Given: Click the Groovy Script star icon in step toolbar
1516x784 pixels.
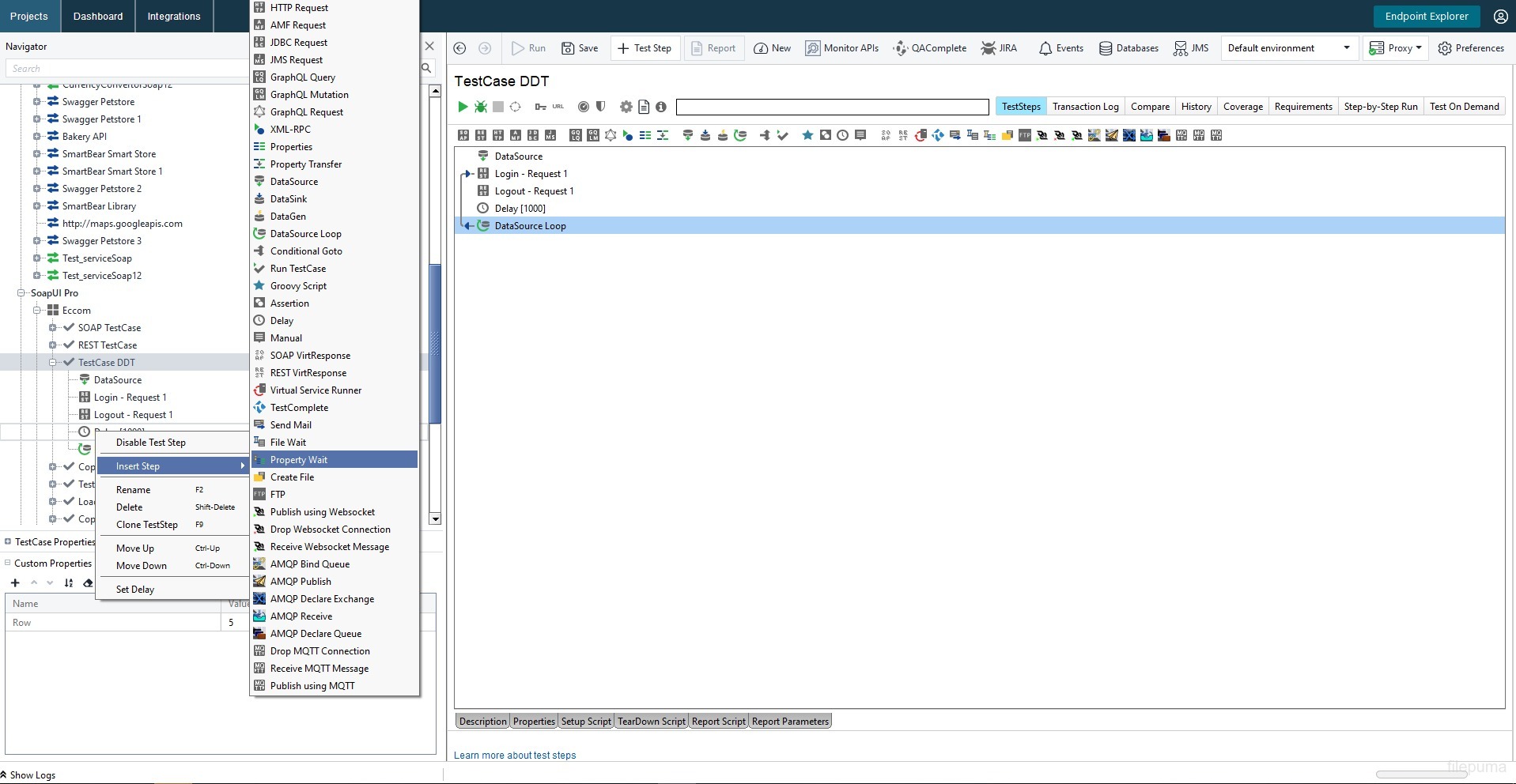Looking at the screenshot, I should point(807,135).
